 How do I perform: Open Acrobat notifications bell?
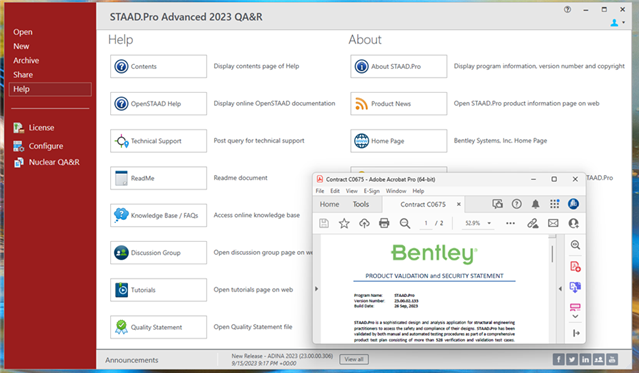535,204
